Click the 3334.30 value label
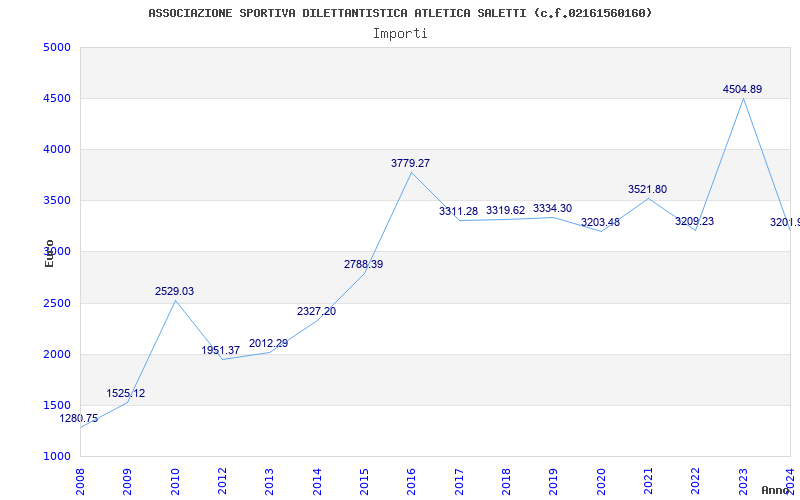This screenshot has width=800, height=500. (x=552, y=209)
